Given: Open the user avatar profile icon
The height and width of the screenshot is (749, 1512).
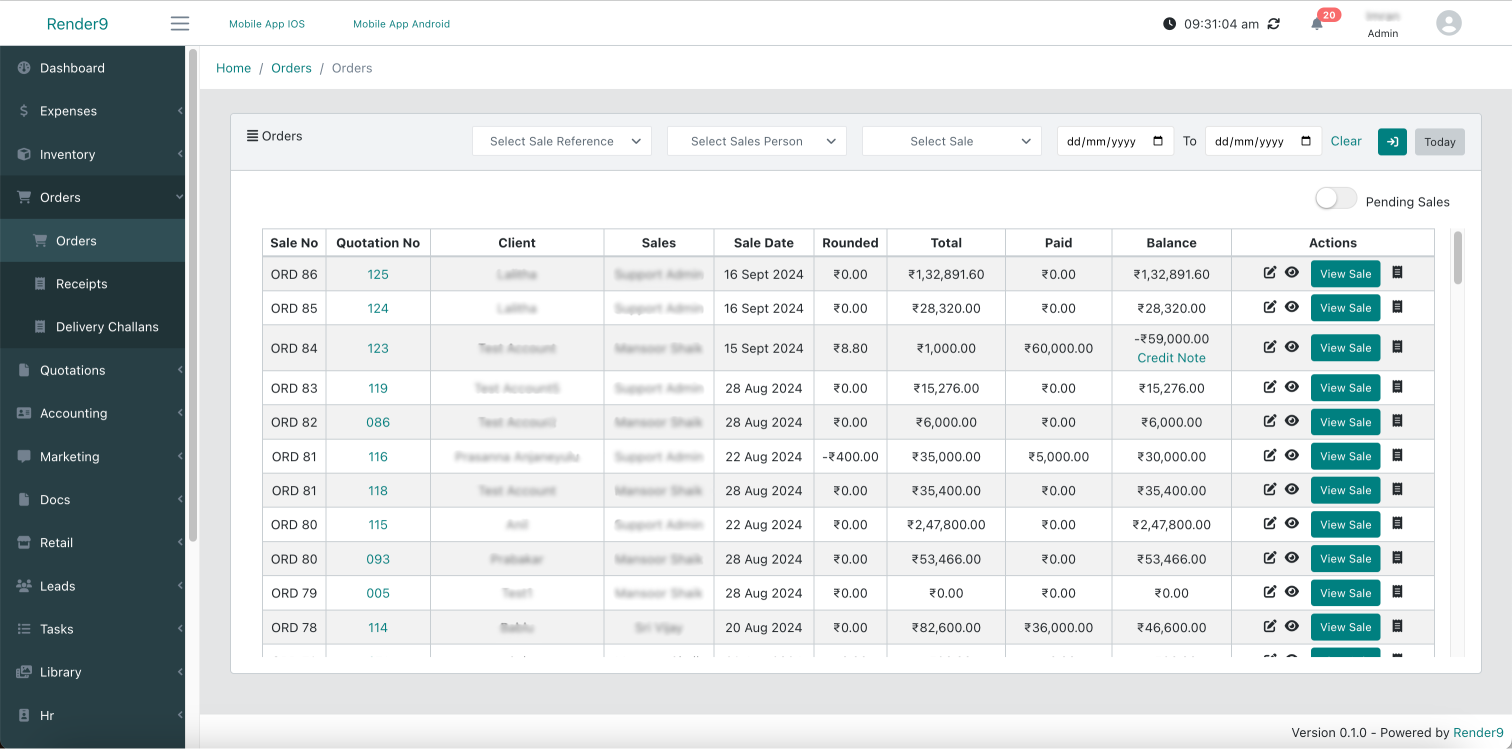Looking at the screenshot, I should 1448,23.
